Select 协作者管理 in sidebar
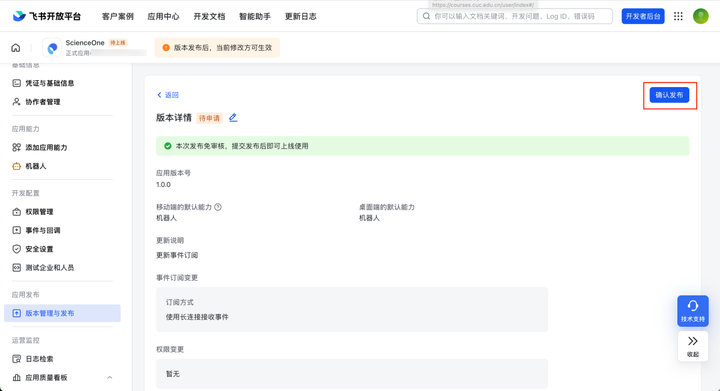Image resolution: width=720 pixels, height=391 pixels. click(43, 102)
